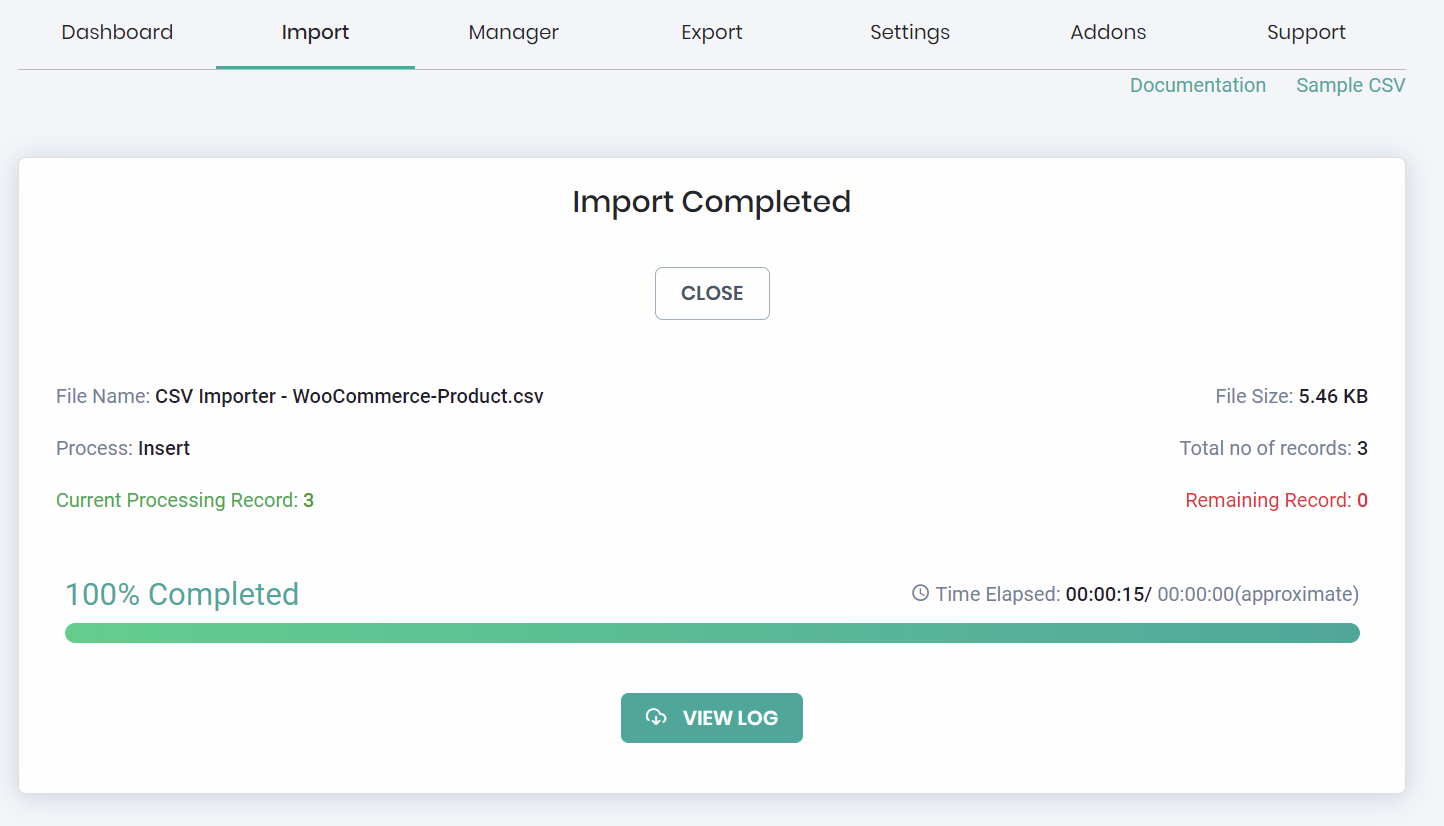This screenshot has width=1444, height=826.
Task: Click the clock icon beside Time Elapsed
Action: tap(920, 593)
